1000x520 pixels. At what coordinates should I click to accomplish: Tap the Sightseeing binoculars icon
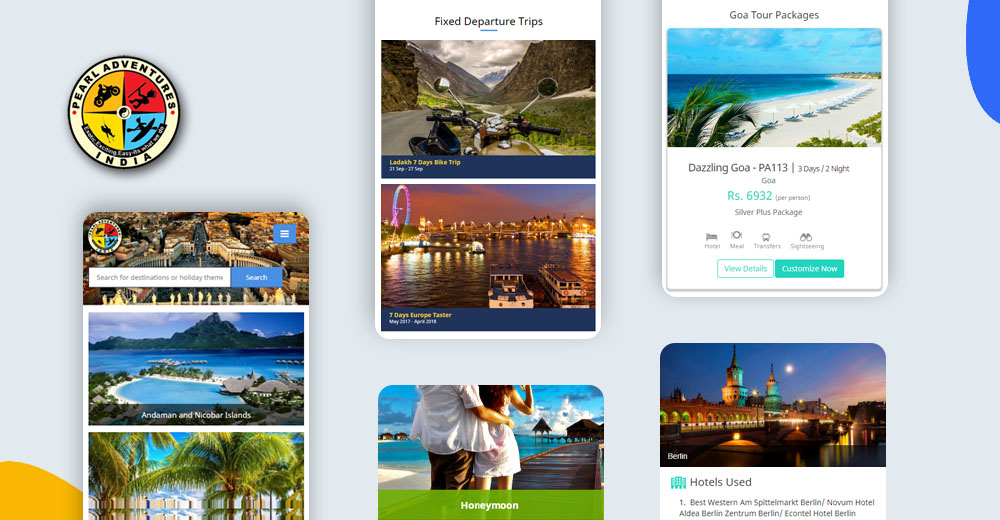(806, 236)
